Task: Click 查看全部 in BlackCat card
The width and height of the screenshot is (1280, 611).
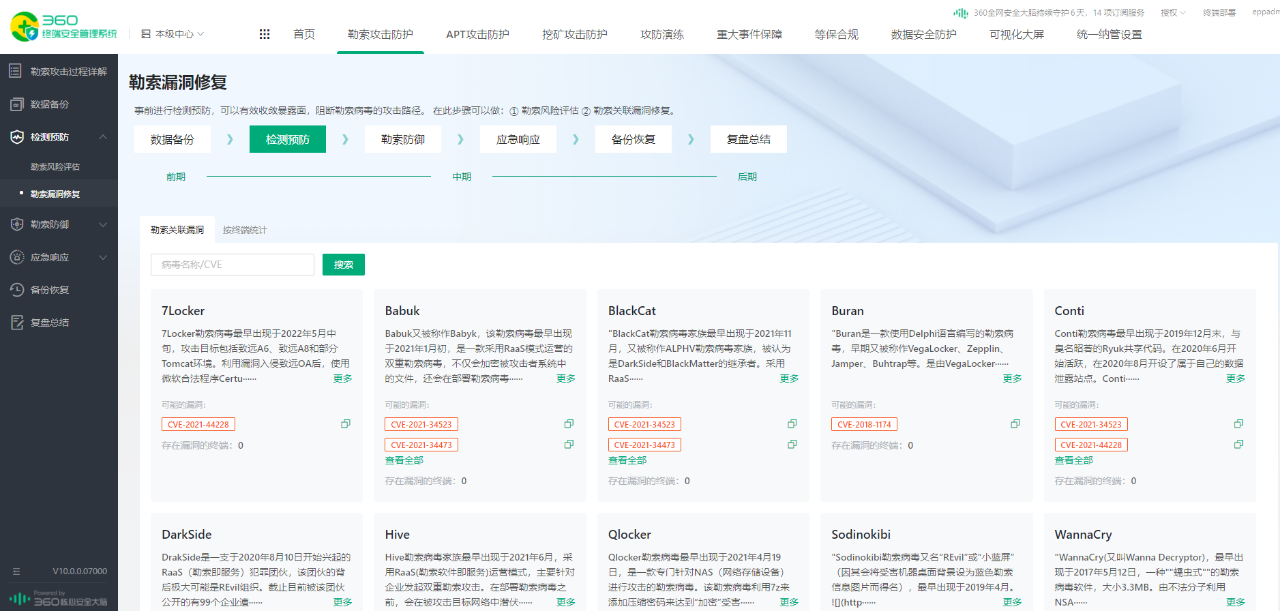Action: click(628, 461)
